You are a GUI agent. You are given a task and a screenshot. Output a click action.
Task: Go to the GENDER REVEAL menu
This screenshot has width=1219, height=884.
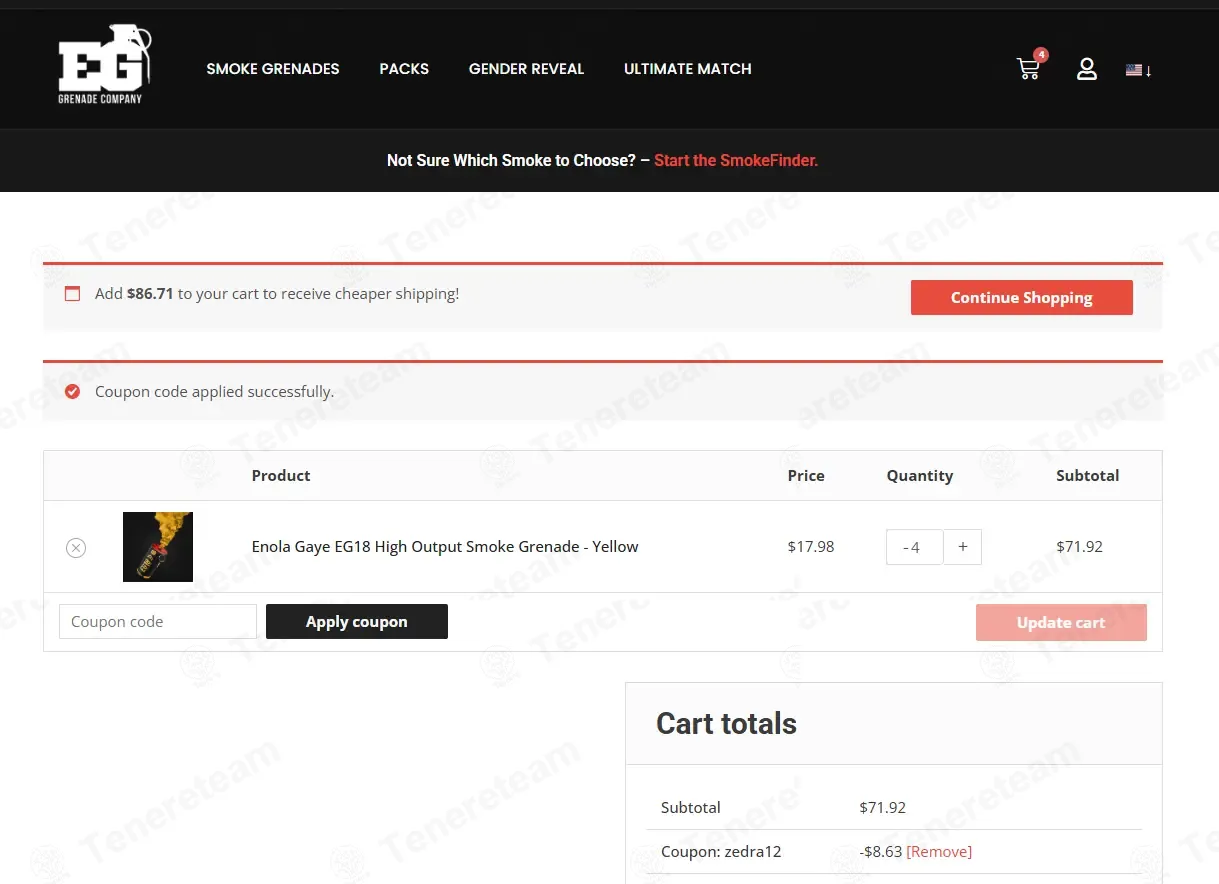click(526, 69)
